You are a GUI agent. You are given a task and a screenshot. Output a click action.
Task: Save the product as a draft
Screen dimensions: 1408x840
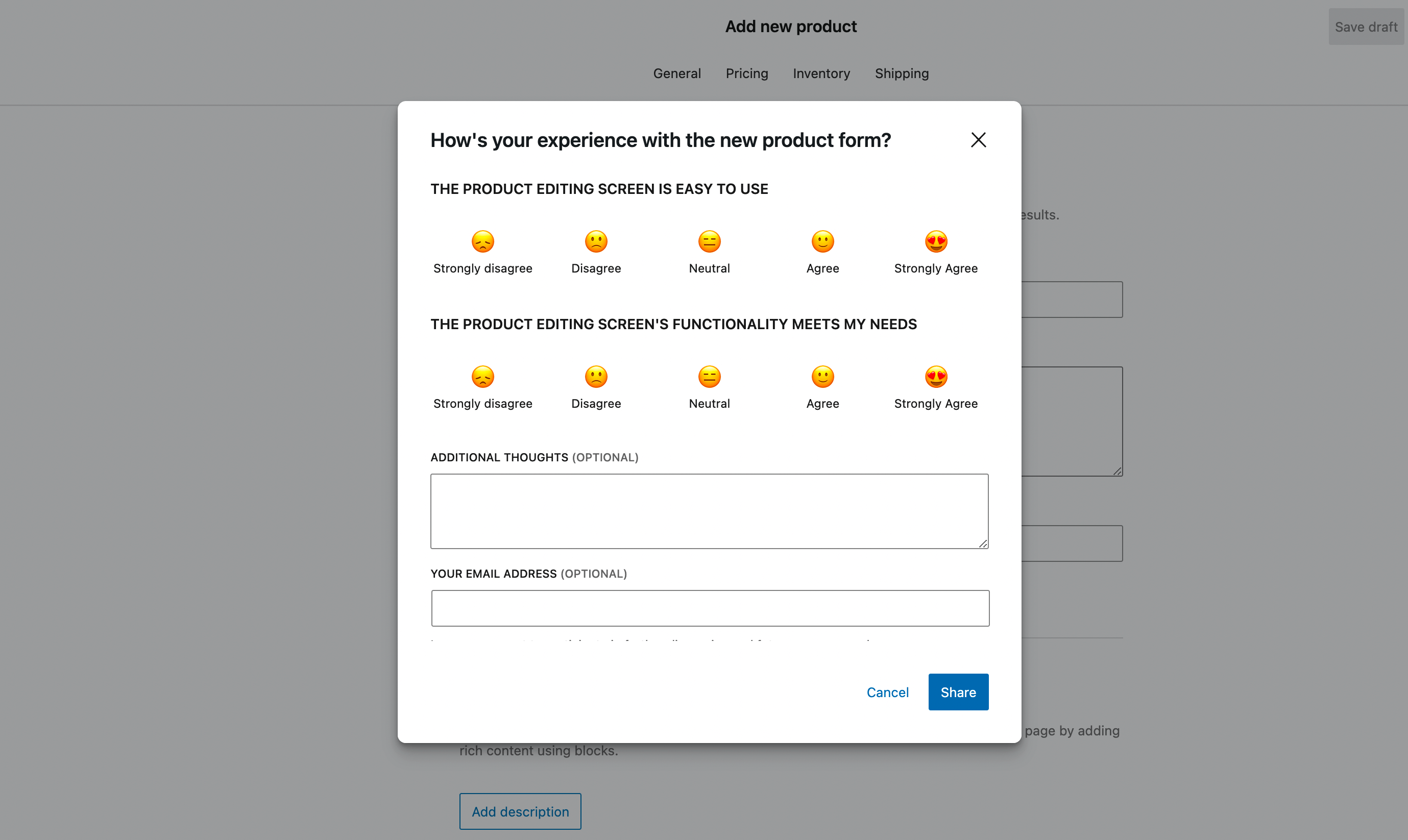pyautogui.click(x=1366, y=26)
